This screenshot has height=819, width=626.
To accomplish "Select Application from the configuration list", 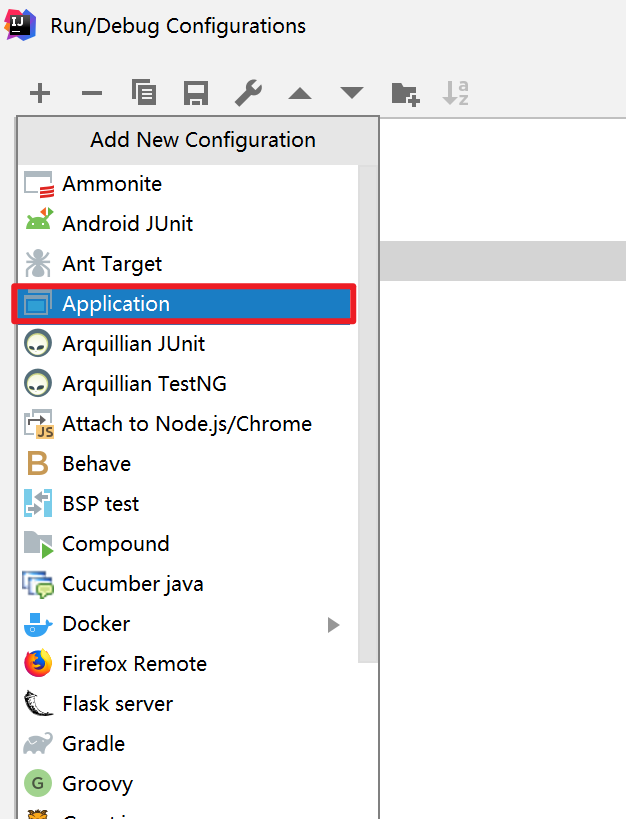I will [116, 304].
